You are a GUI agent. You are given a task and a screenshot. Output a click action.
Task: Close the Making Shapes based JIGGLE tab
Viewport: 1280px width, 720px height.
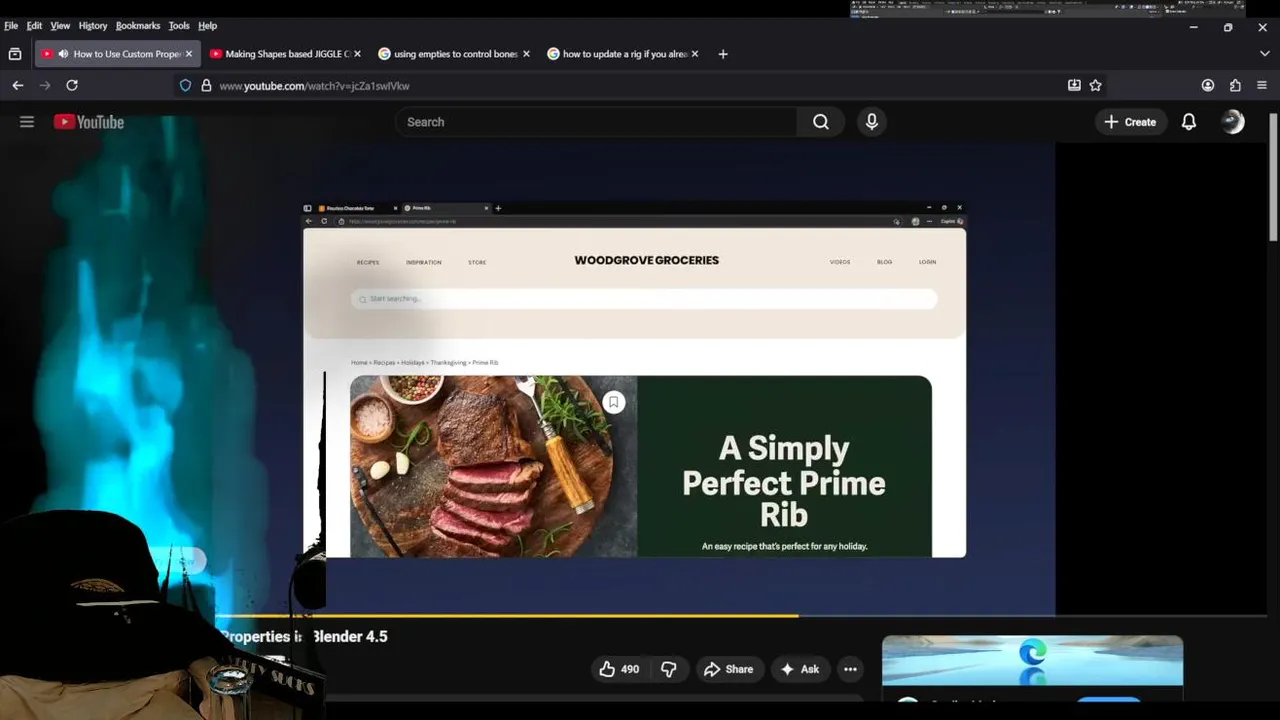(x=357, y=54)
